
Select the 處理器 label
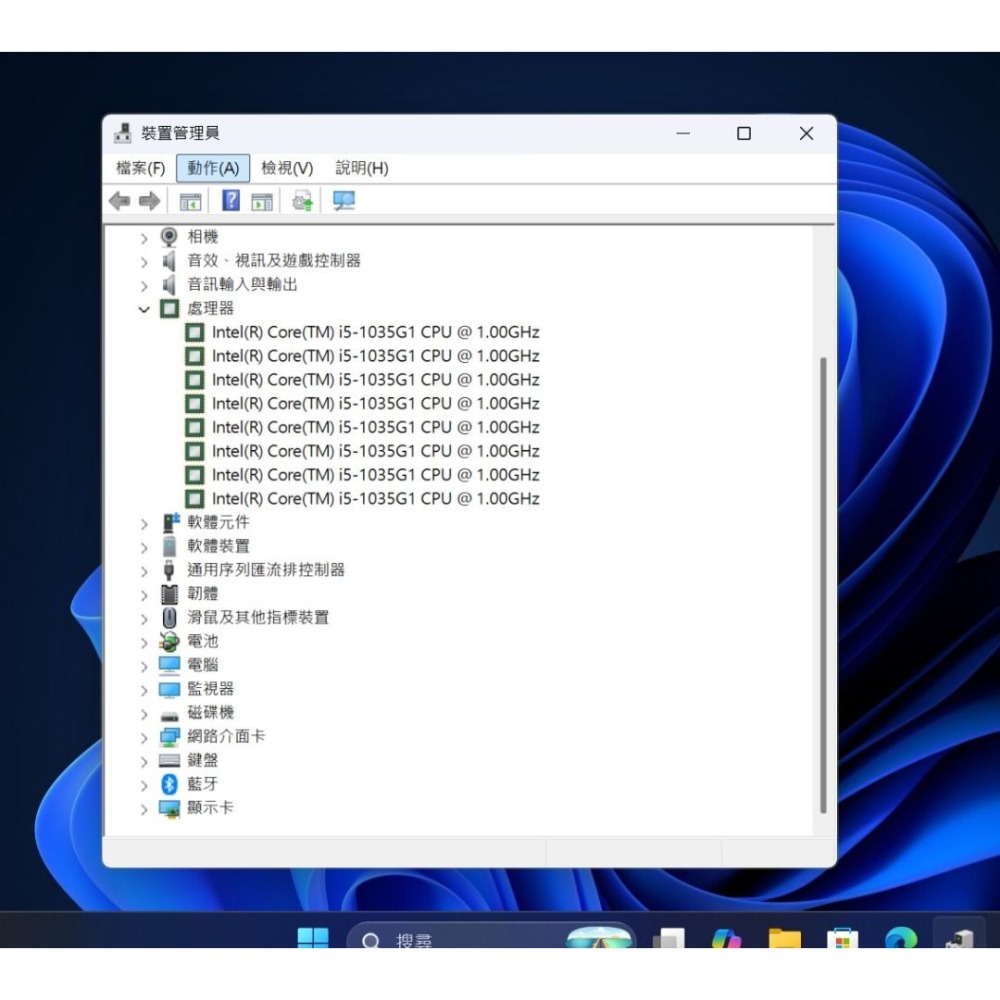(x=210, y=309)
